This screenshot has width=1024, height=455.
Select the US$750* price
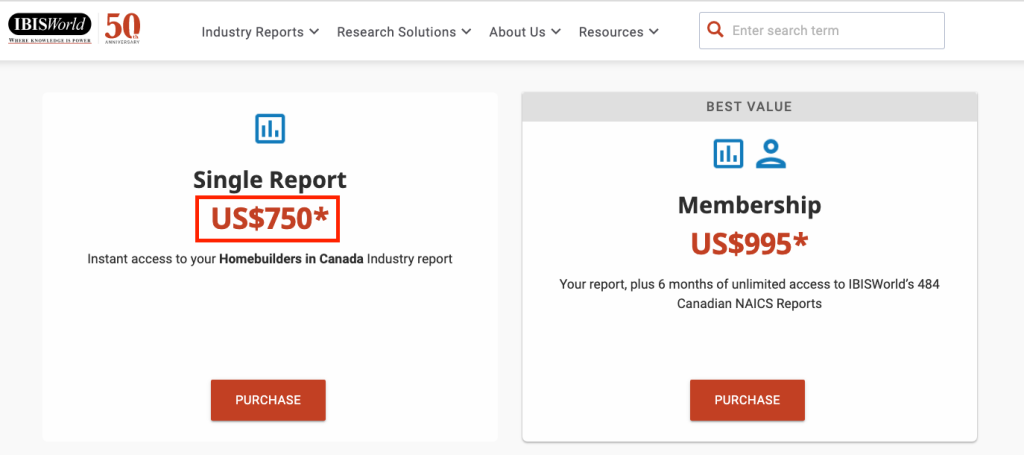pos(270,219)
